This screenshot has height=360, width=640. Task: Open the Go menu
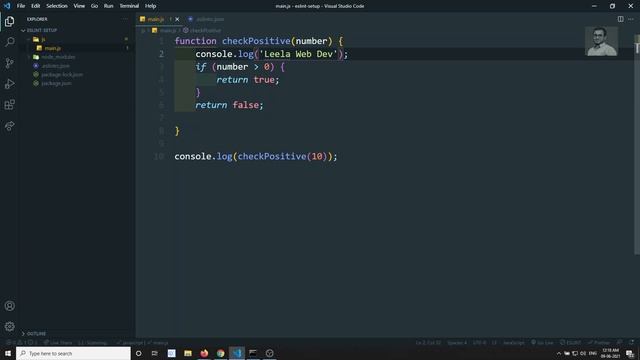click(x=94, y=6)
